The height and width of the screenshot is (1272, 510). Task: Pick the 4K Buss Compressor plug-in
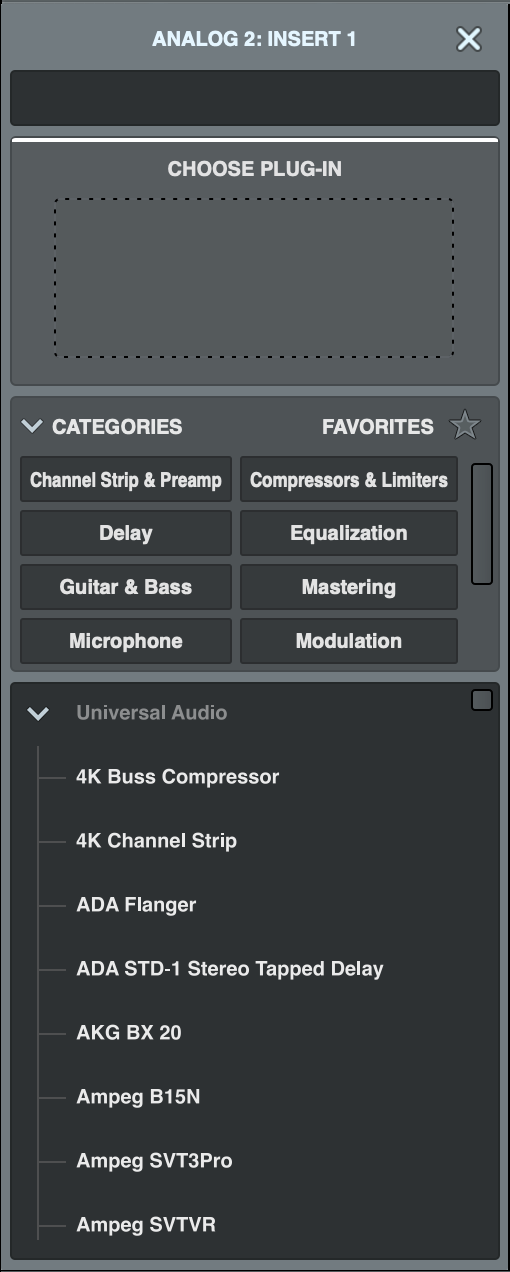click(178, 777)
